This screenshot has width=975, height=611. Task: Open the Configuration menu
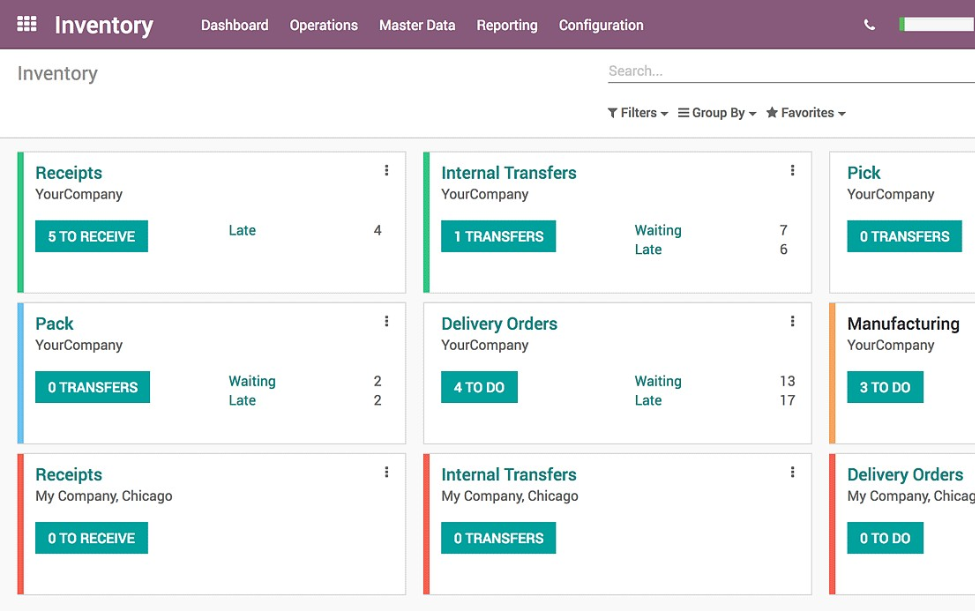(601, 25)
